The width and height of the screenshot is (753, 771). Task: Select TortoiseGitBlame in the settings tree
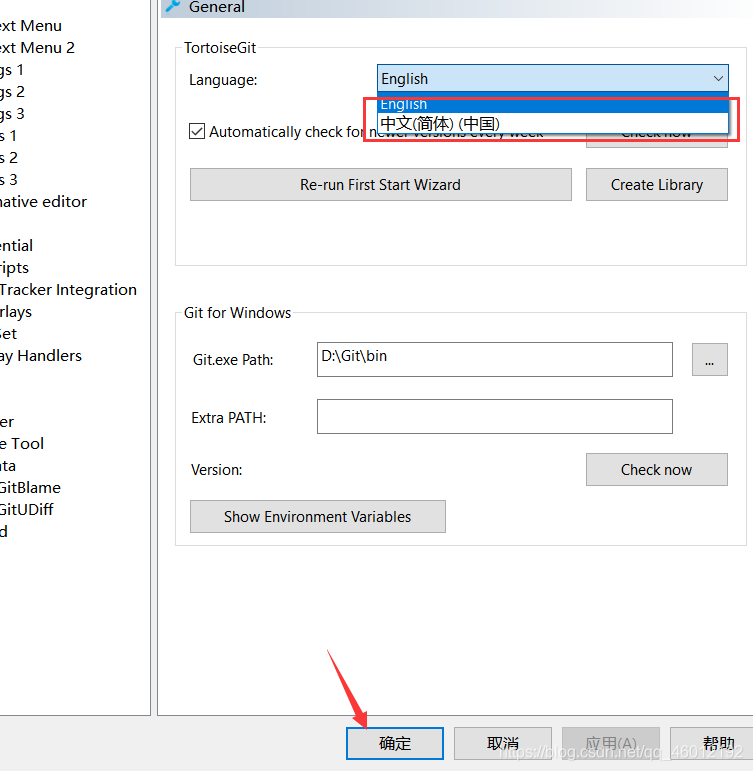[30, 487]
